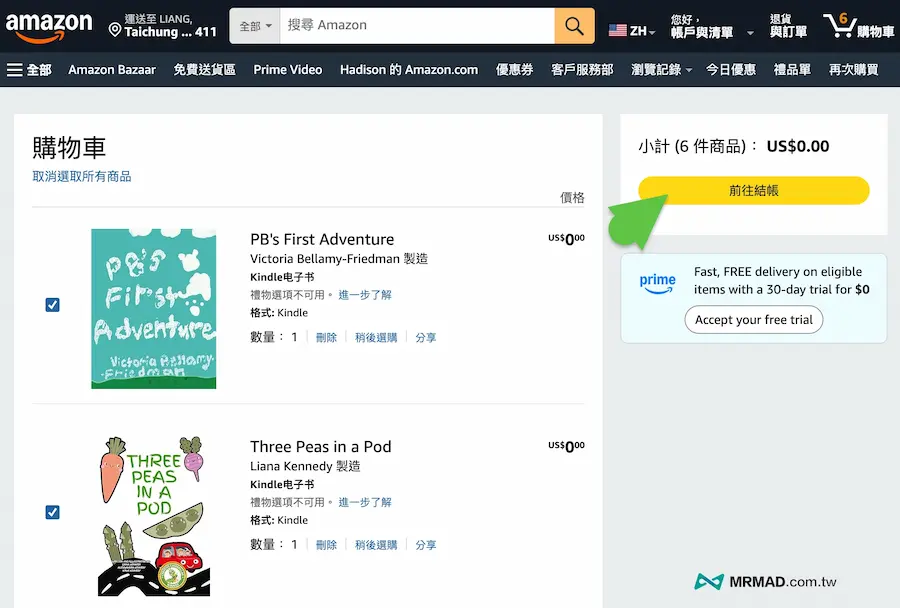Open the hamburger 全部 menu
This screenshot has height=608, width=900.
click(x=29, y=70)
